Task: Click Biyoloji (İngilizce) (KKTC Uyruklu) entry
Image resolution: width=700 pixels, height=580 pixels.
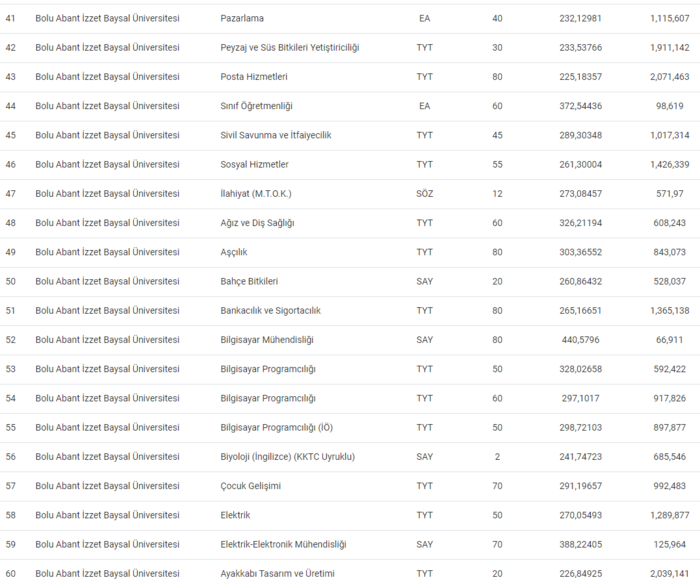Action: (x=287, y=457)
